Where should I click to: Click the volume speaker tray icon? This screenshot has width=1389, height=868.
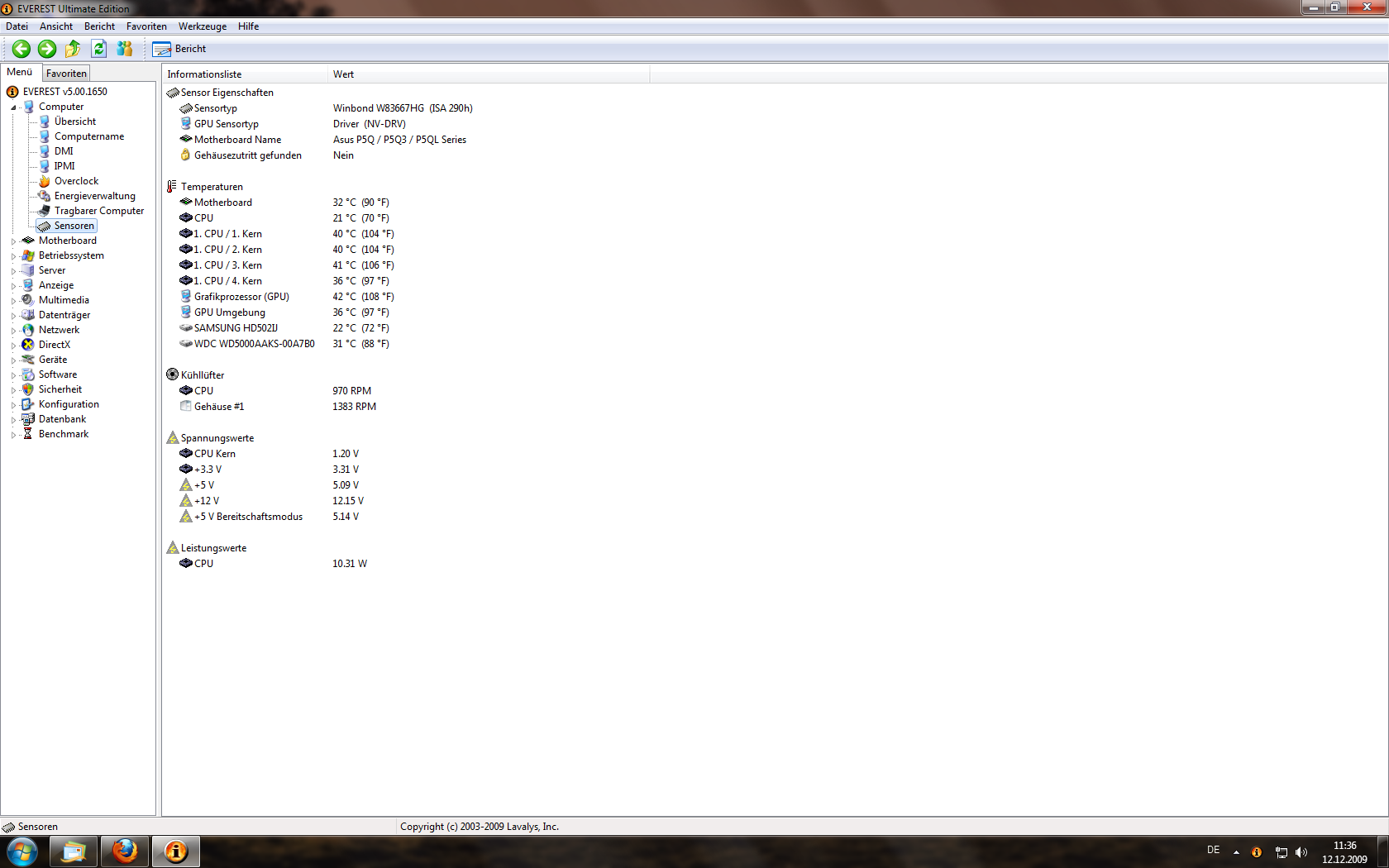click(1301, 852)
